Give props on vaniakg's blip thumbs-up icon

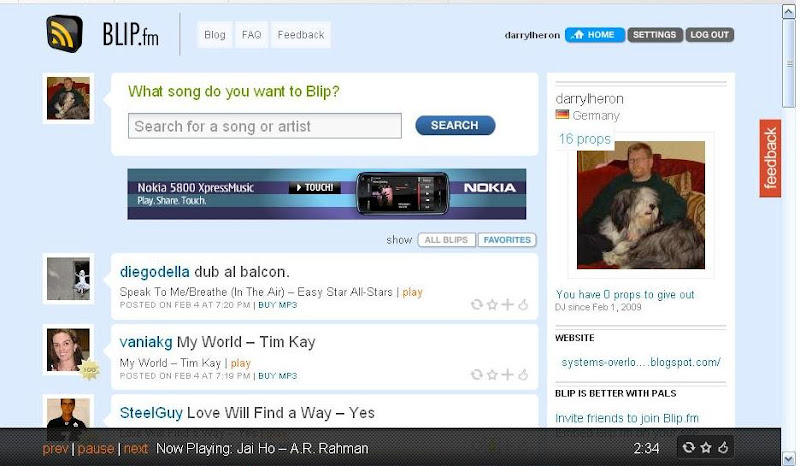[523, 375]
